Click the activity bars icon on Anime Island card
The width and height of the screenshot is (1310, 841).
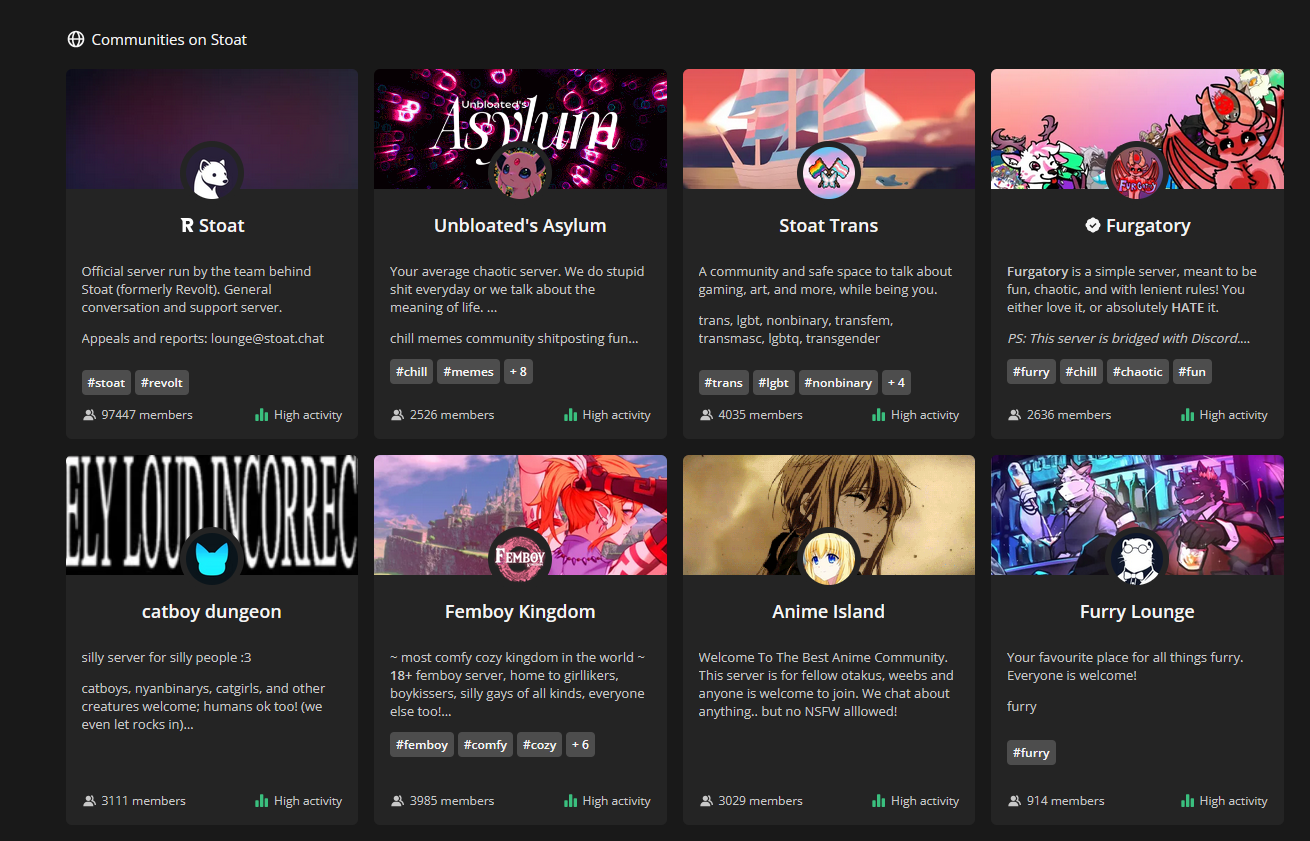879,800
